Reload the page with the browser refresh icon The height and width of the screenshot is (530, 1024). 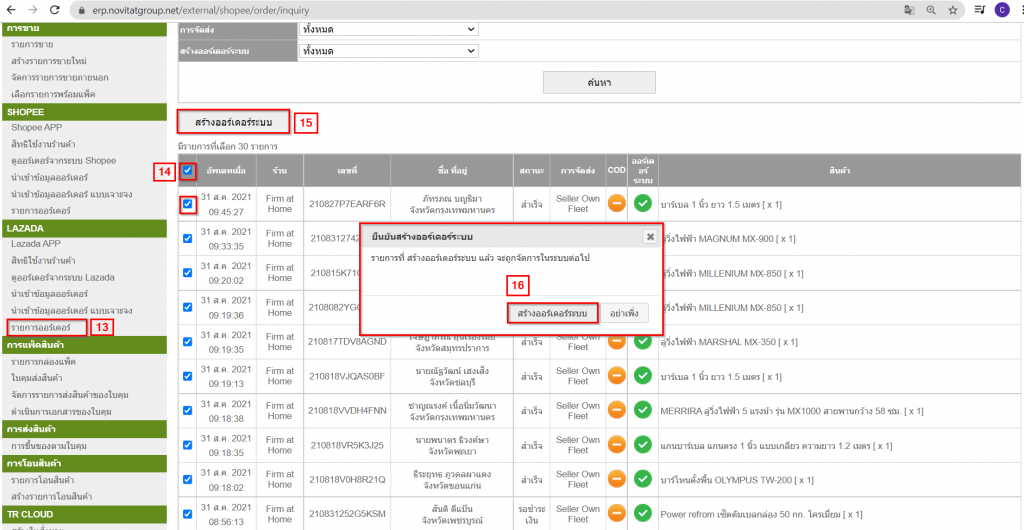point(56,10)
